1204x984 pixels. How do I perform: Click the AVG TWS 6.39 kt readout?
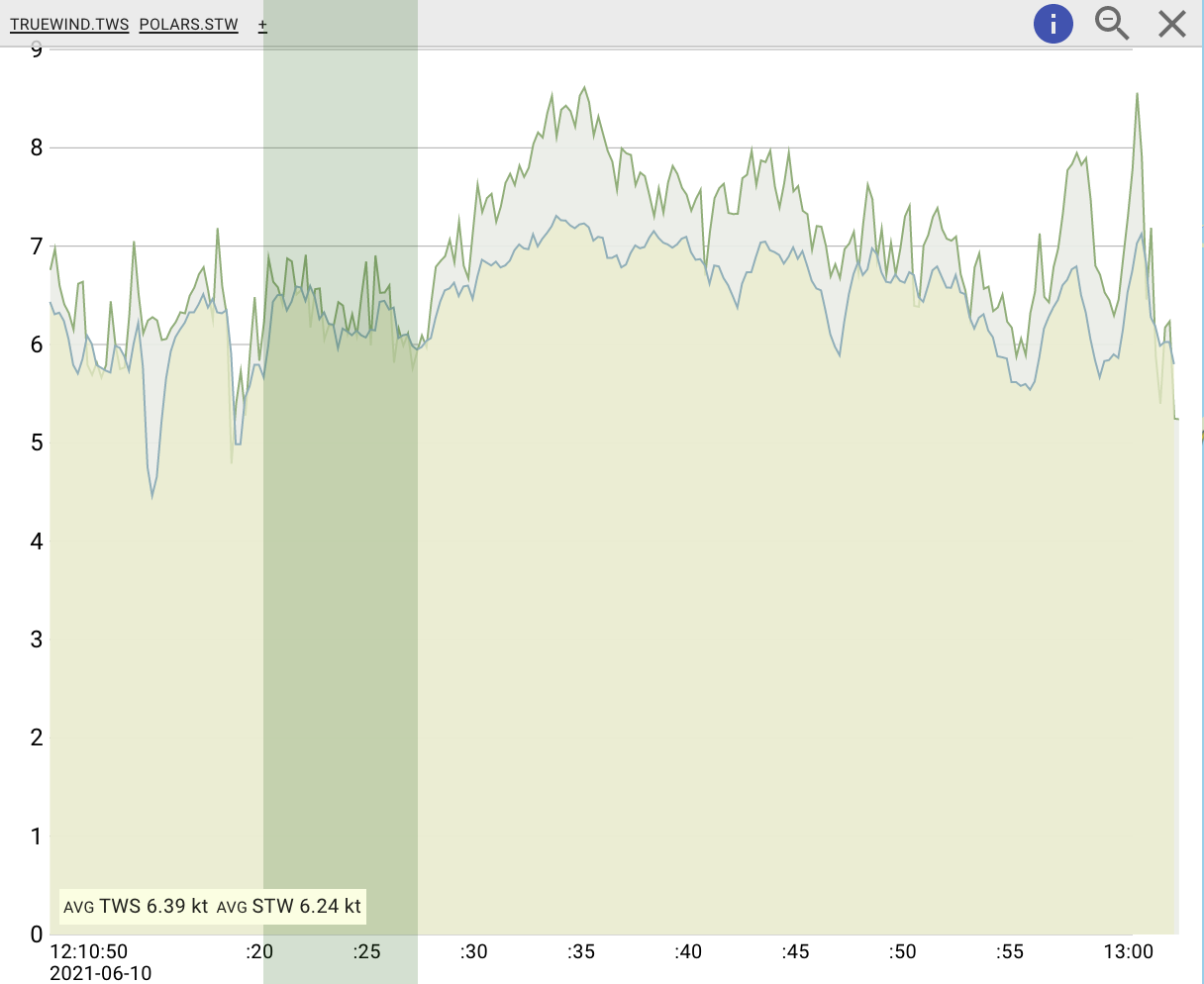pyautogui.click(x=137, y=906)
